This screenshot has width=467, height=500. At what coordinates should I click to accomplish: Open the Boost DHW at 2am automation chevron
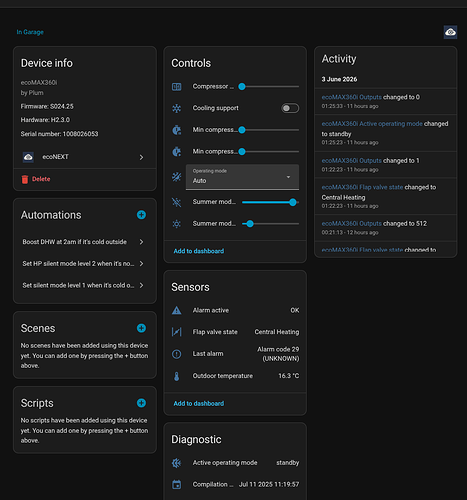[x=141, y=242]
